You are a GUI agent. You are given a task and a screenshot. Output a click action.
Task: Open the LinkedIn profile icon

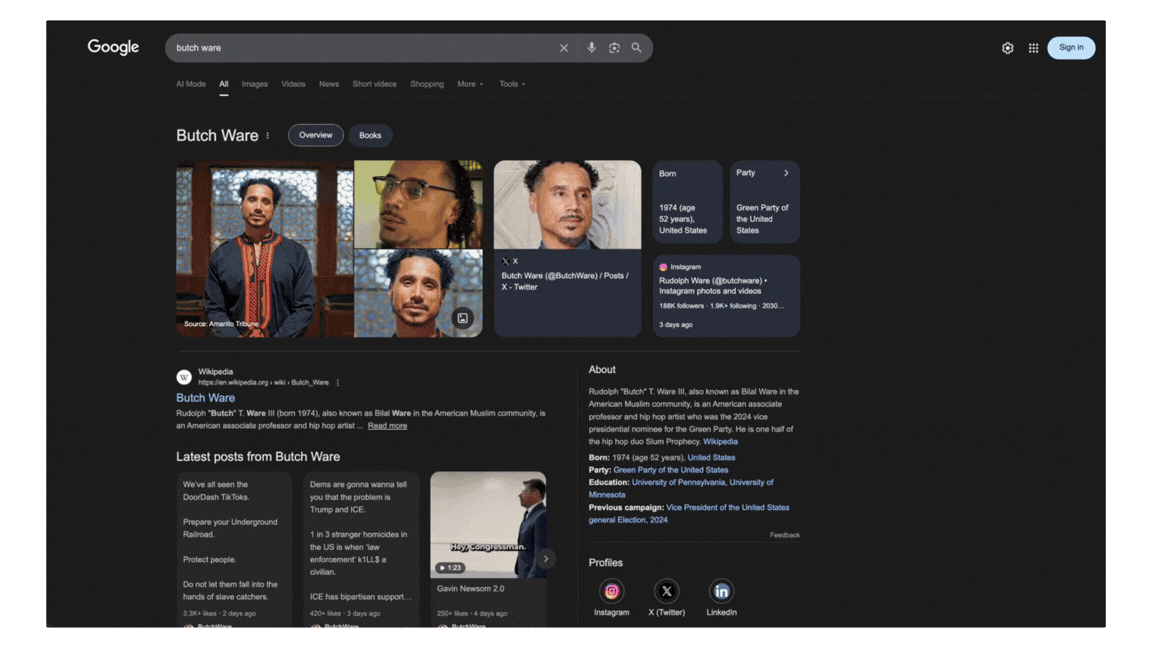click(721, 591)
